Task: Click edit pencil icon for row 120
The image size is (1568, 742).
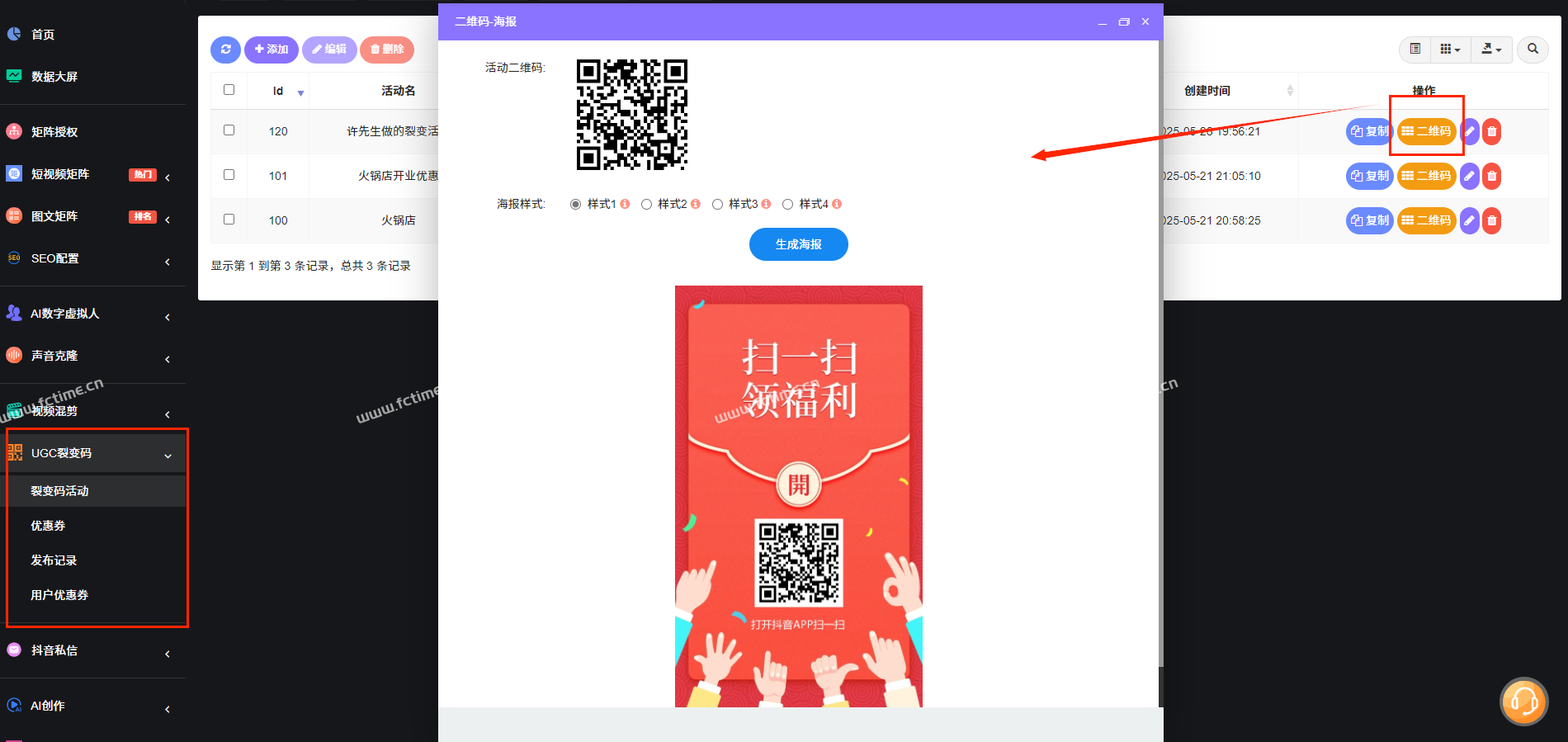Action: point(1469,131)
